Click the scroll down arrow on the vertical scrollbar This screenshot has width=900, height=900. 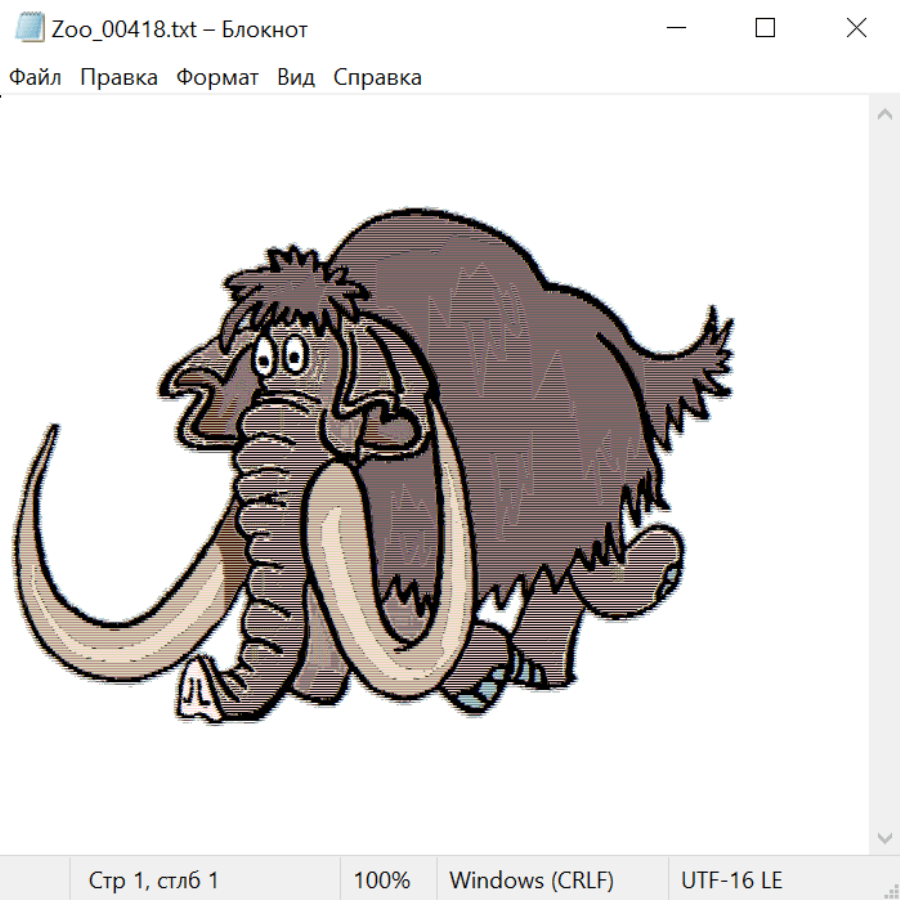click(884, 837)
